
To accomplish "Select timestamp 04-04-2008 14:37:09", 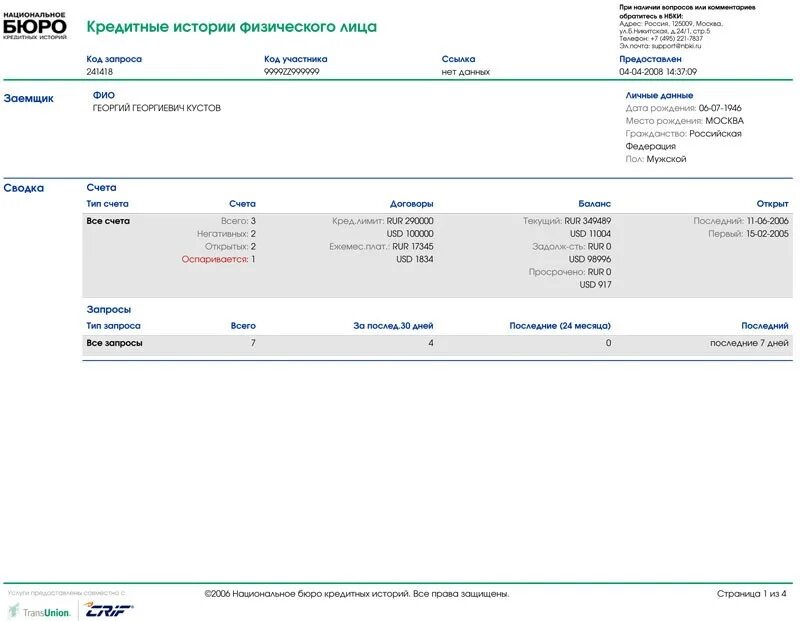I will (x=658, y=72).
